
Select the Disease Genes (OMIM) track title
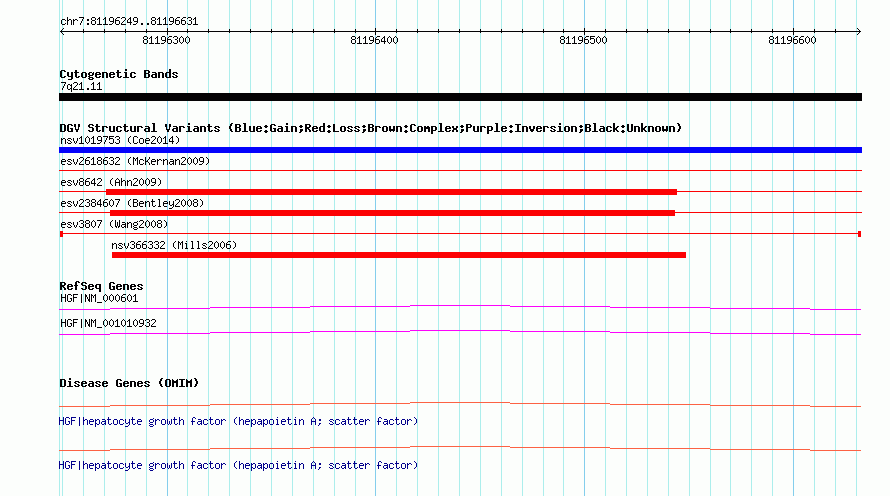[129, 384]
